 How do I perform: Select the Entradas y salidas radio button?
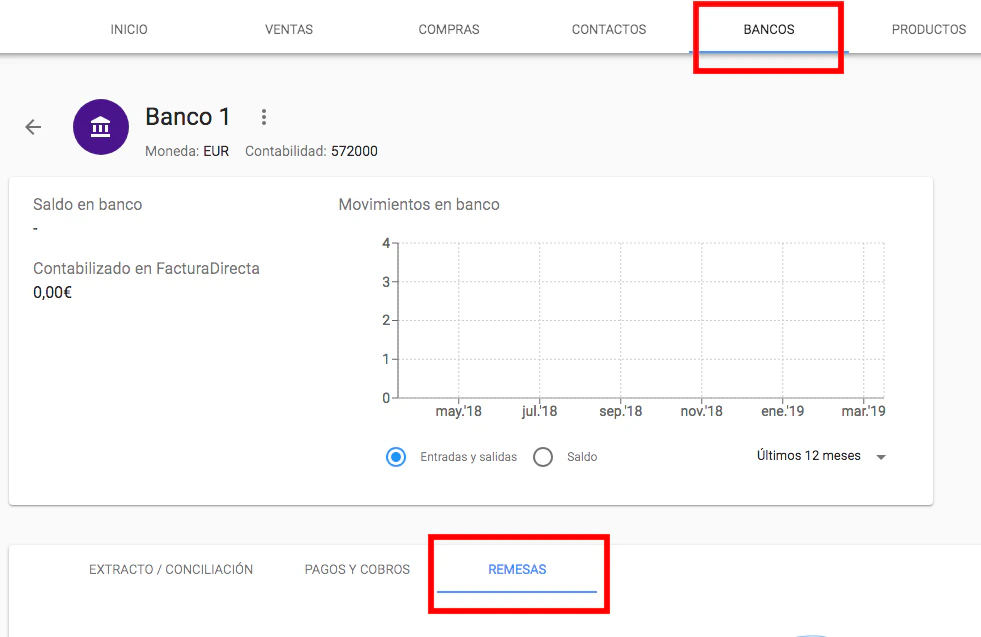coord(396,457)
